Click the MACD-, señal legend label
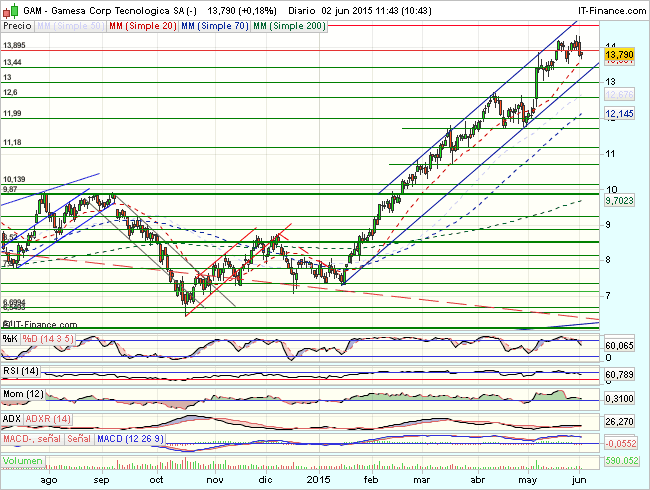The height and width of the screenshot is (490, 650). tap(32, 439)
